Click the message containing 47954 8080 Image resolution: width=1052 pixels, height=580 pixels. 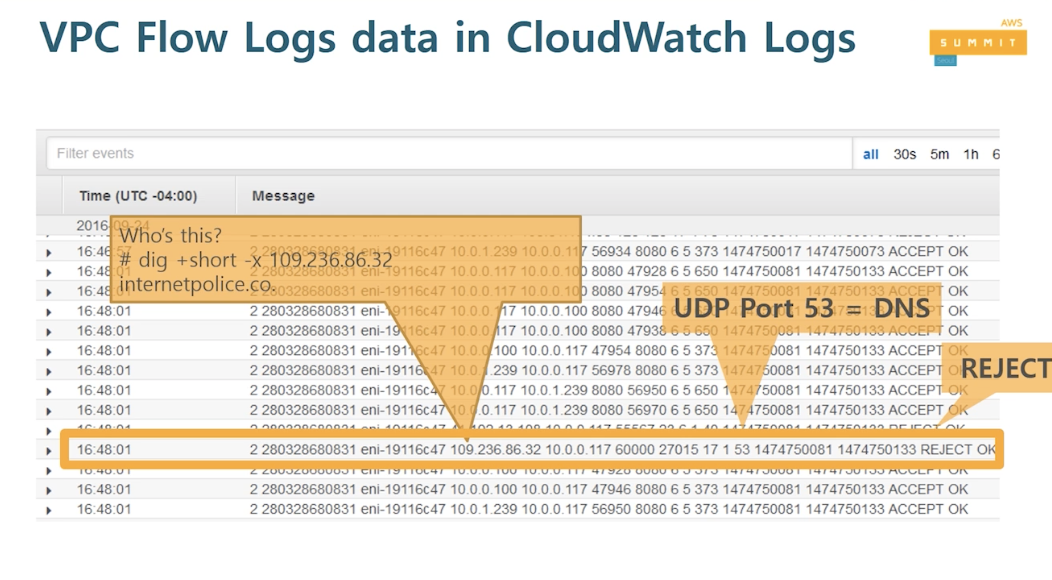609,350
